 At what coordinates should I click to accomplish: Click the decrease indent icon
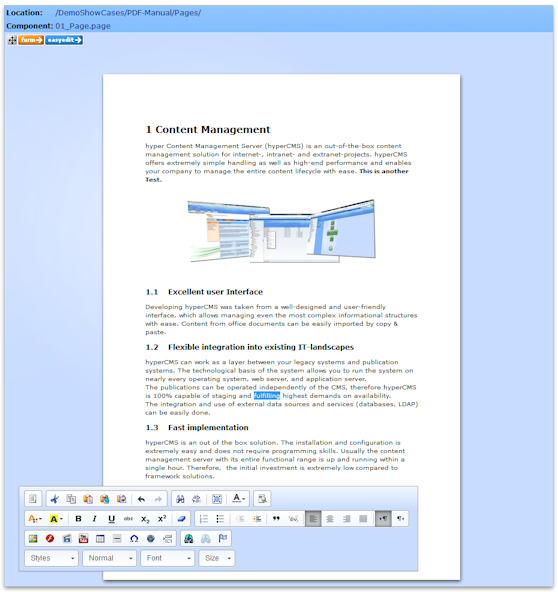240,519
